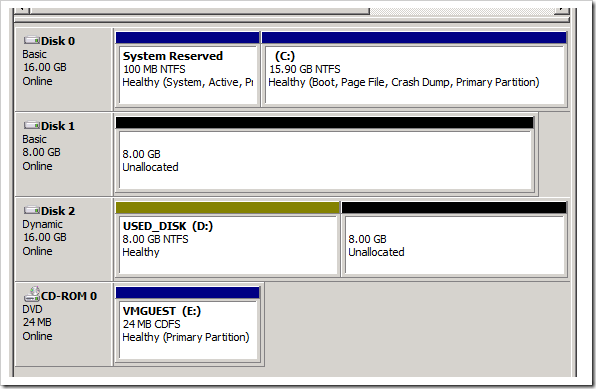
Task: Select the VMGUEST (E:) CDFS volume
Action: click(188, 330)
